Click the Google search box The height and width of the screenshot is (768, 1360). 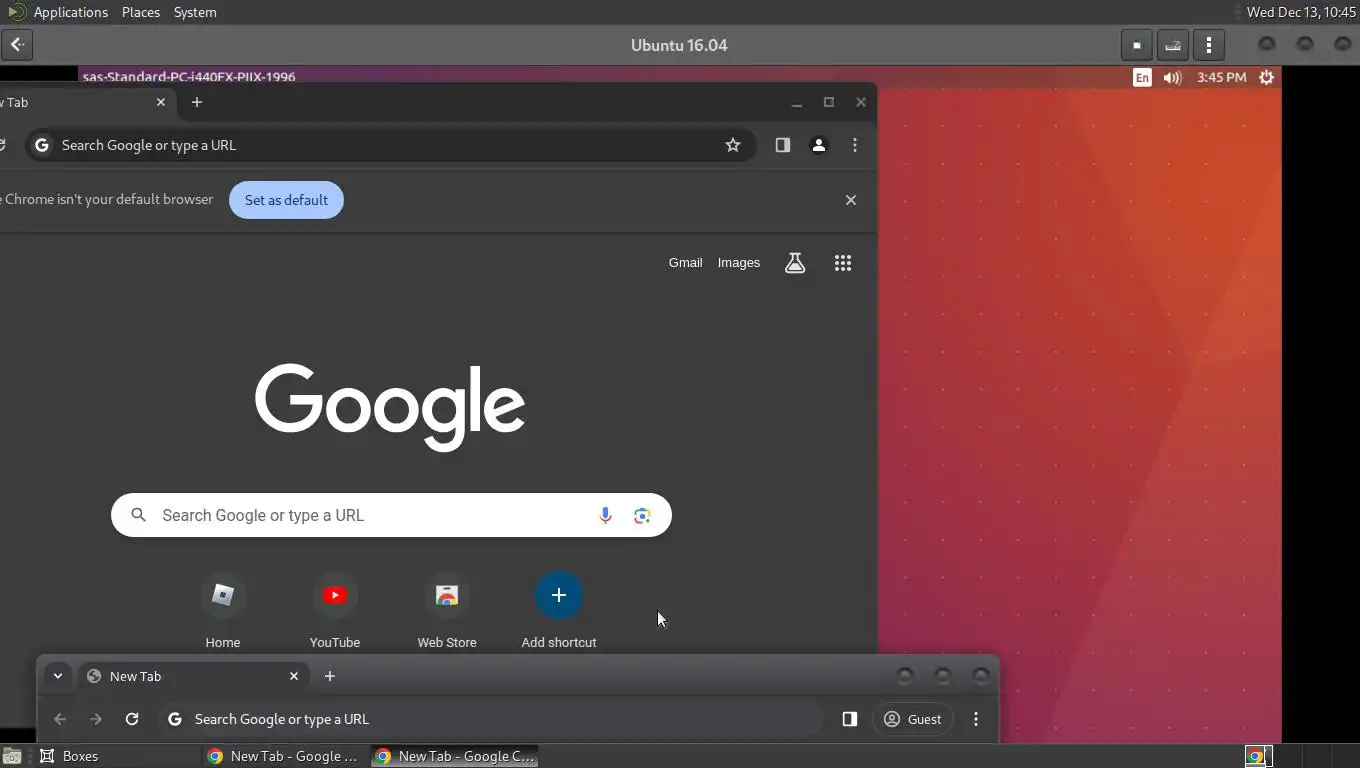click(391, 515)
